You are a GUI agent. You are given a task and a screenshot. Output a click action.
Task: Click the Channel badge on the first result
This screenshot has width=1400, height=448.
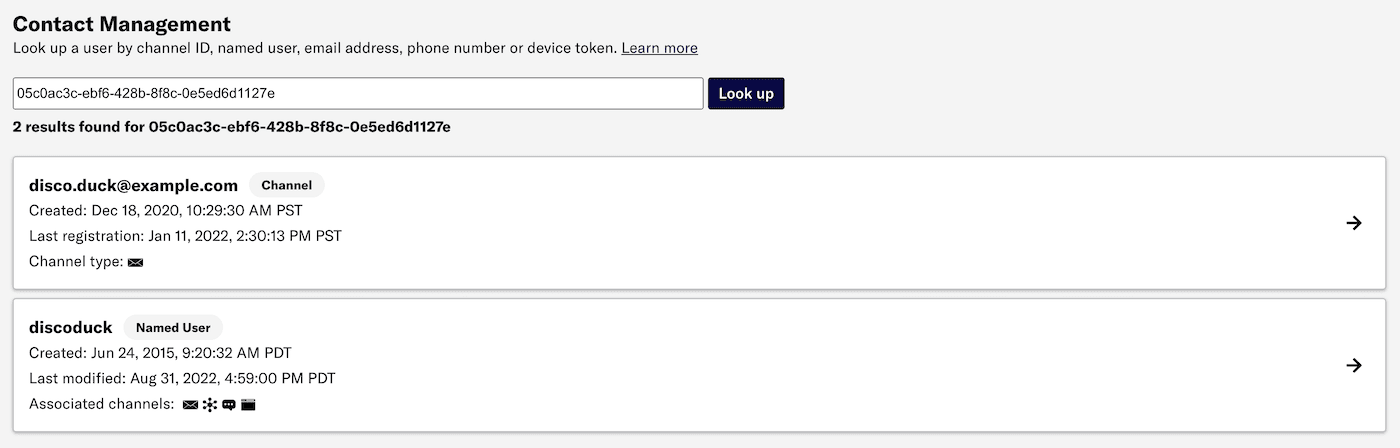coord(286,185)
